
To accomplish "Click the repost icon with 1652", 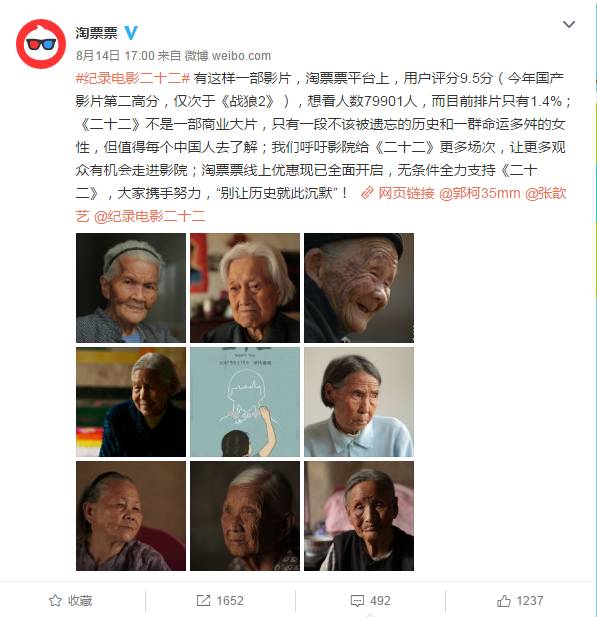I will (x=203, y=600).
